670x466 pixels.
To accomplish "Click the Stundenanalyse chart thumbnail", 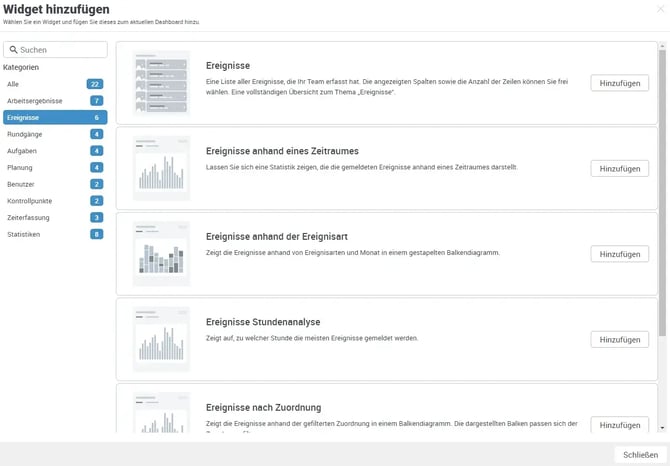I will click(162, 339).
